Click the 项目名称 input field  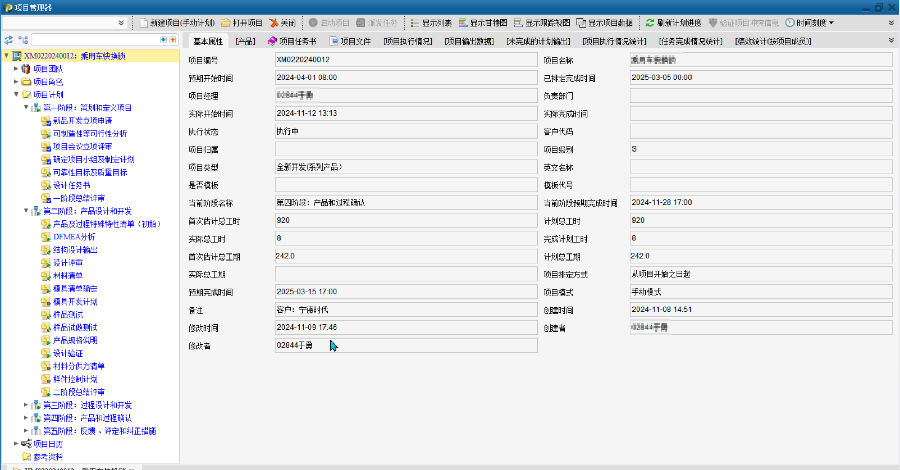pyautogui.click(x=759, y=60)
